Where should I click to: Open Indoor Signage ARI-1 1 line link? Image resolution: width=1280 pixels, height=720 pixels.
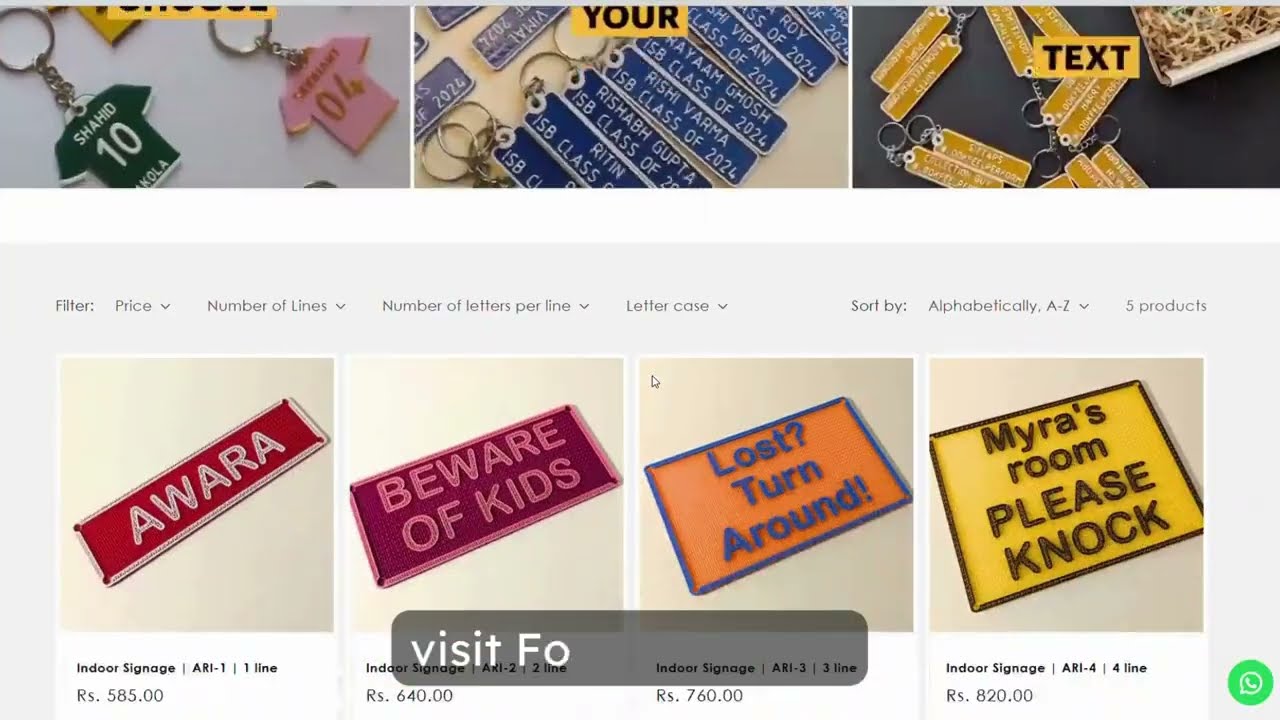point(177,668)
